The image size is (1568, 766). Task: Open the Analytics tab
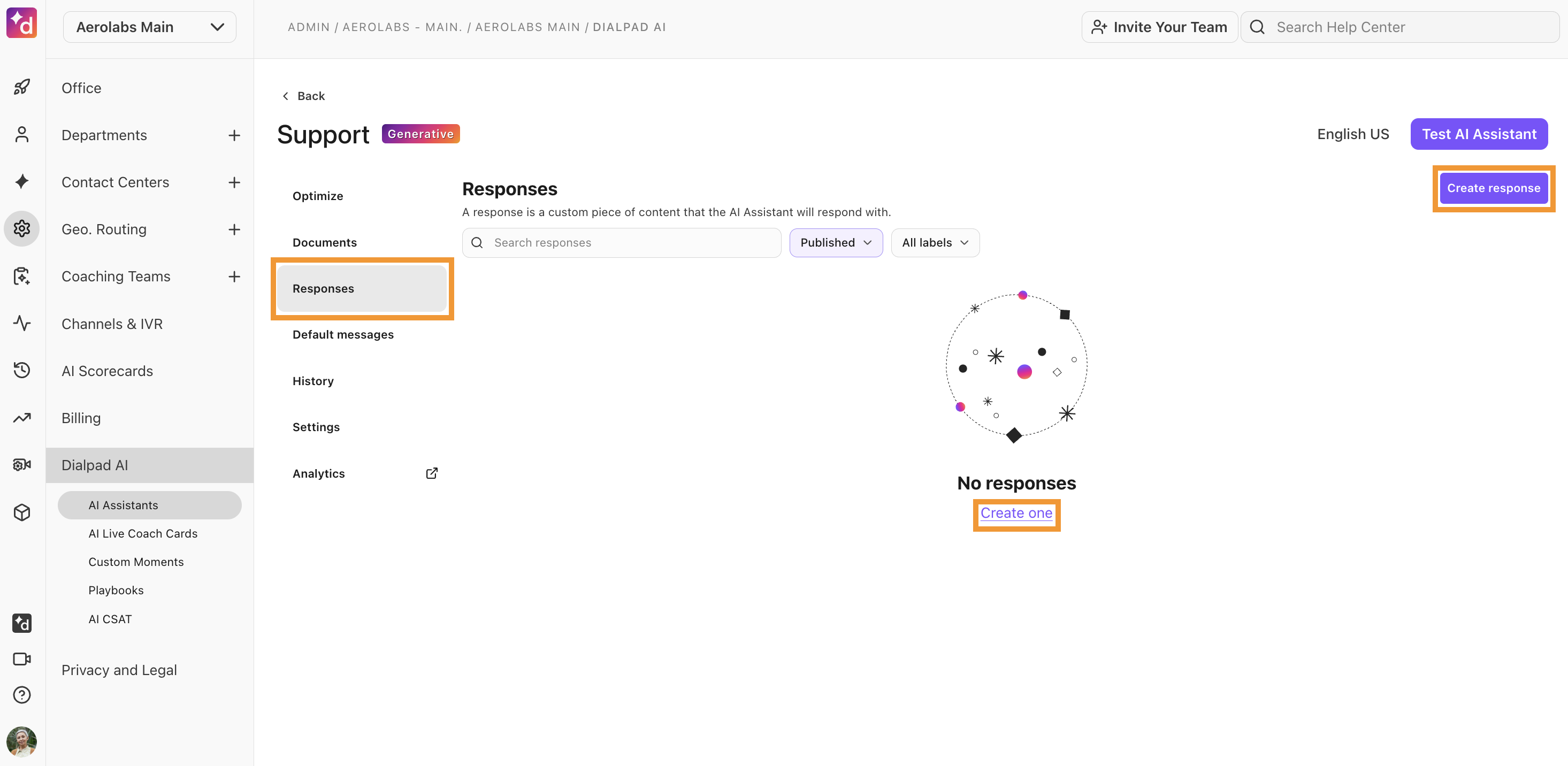[x=362, y=473]
